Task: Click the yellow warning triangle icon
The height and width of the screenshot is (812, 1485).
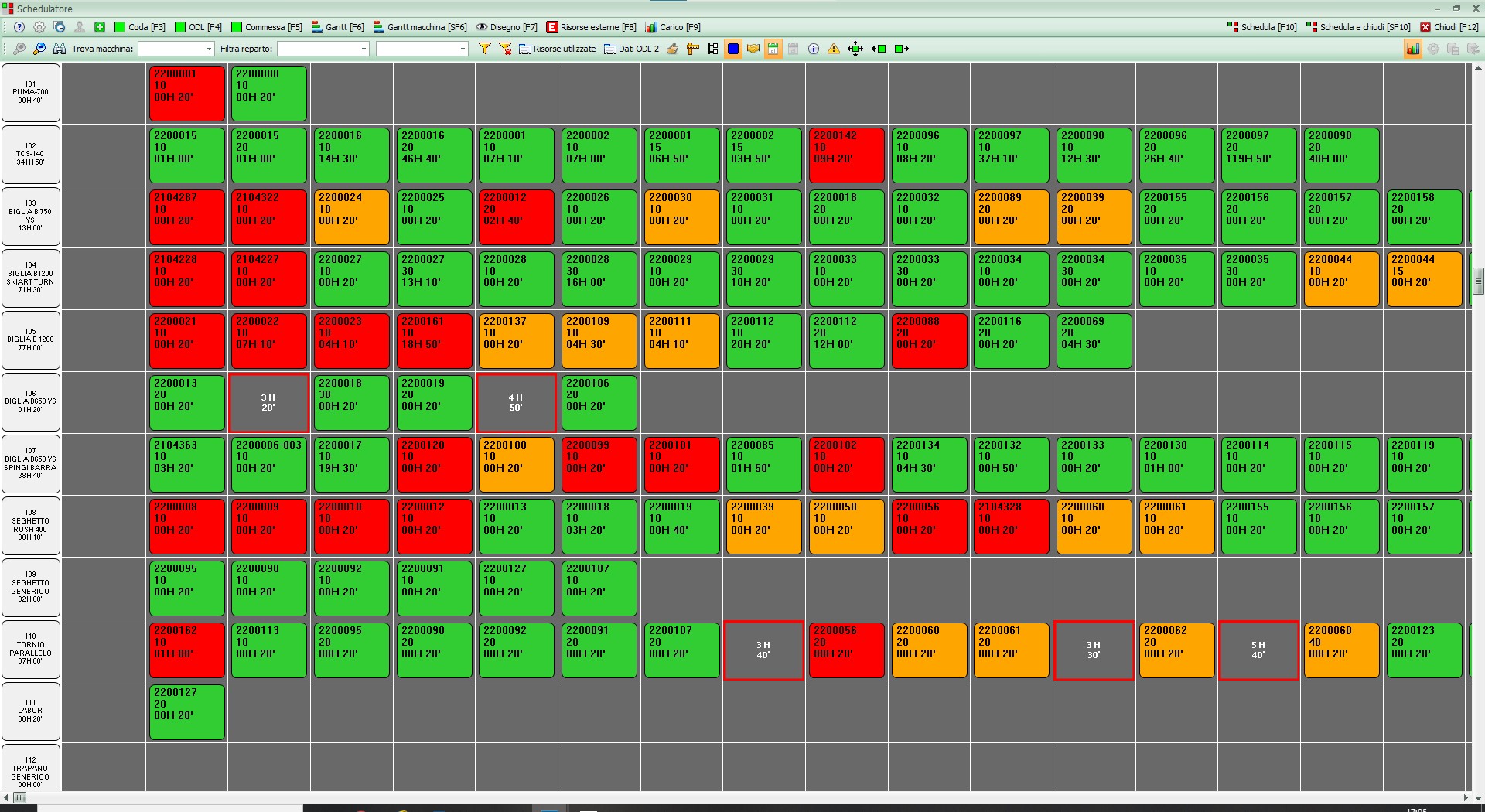Action: [x=834, y=49]
